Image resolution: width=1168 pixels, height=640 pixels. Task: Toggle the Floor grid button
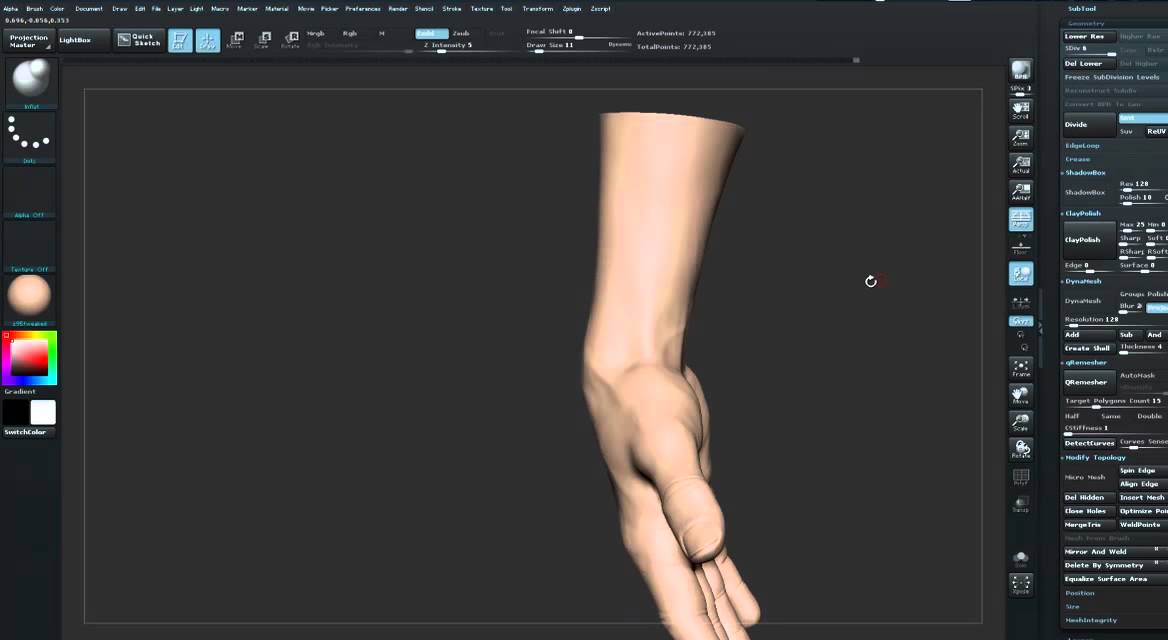point(1021,247)
